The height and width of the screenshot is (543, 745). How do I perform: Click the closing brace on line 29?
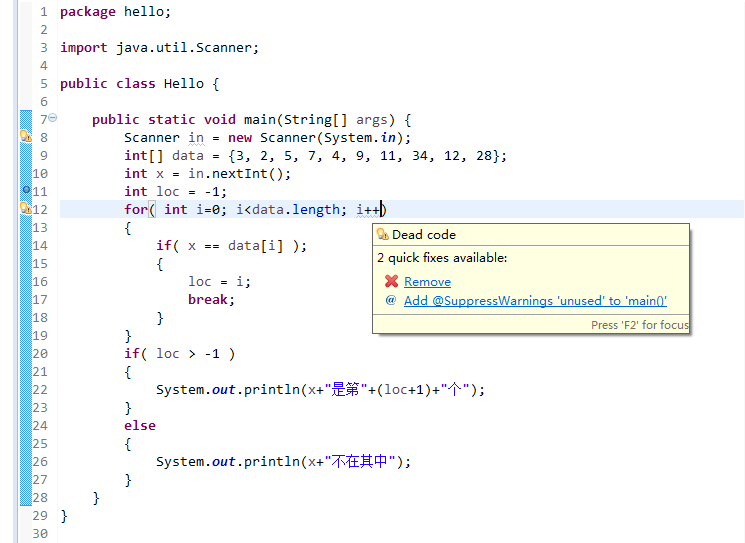pos(64,516)
